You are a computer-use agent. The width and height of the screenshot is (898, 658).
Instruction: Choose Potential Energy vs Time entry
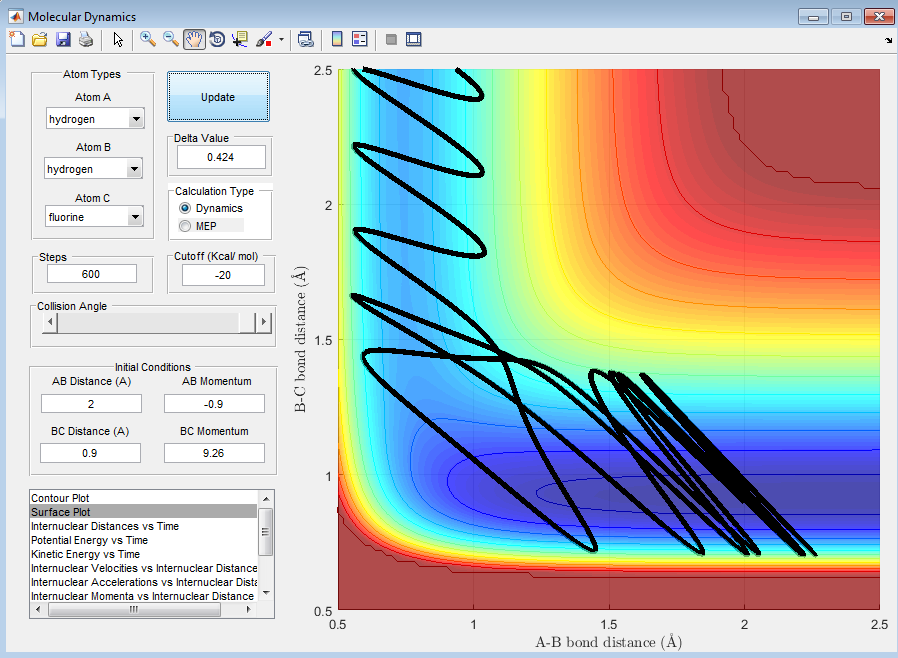(92, 540)
